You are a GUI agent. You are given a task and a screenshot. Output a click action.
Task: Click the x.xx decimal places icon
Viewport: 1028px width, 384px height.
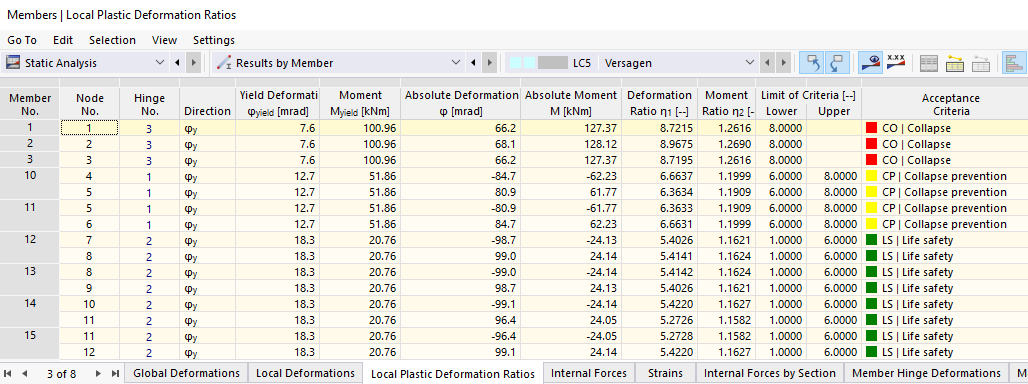pyautogui.click(x=896, y=62)
